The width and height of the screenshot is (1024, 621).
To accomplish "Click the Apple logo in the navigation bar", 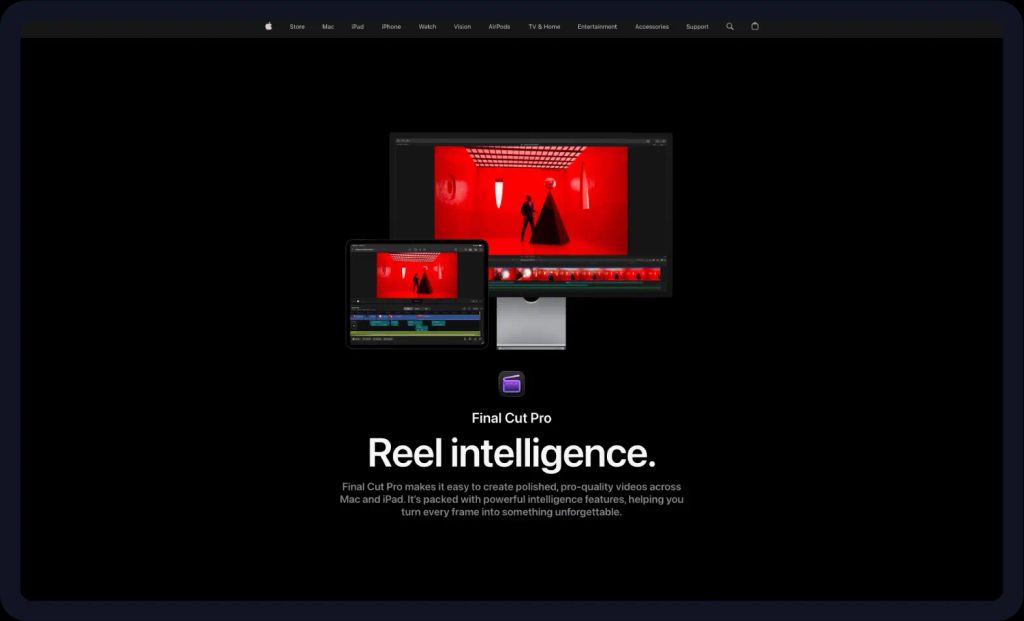I will (268, 26).
